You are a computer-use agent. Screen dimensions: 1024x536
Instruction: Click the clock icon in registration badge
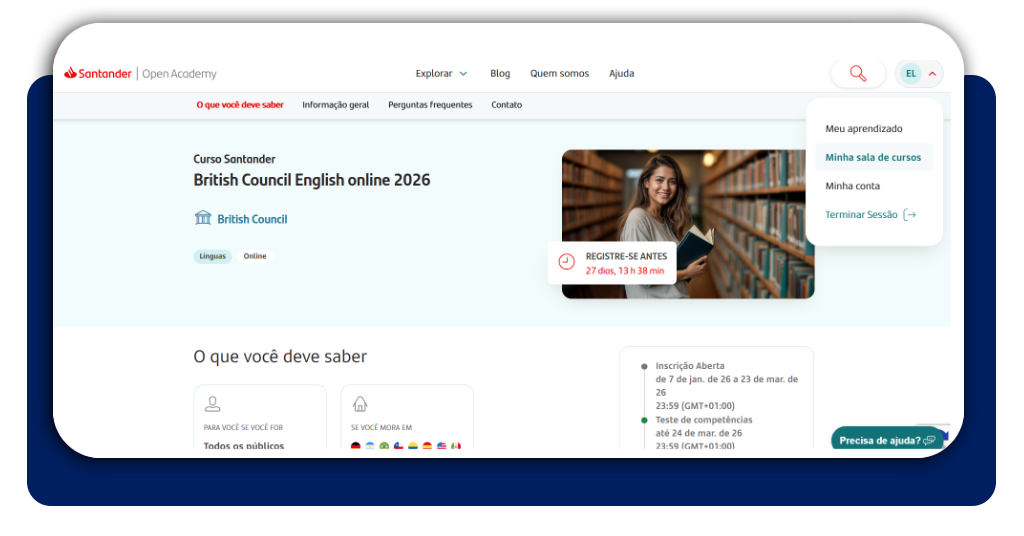[566, 262]
